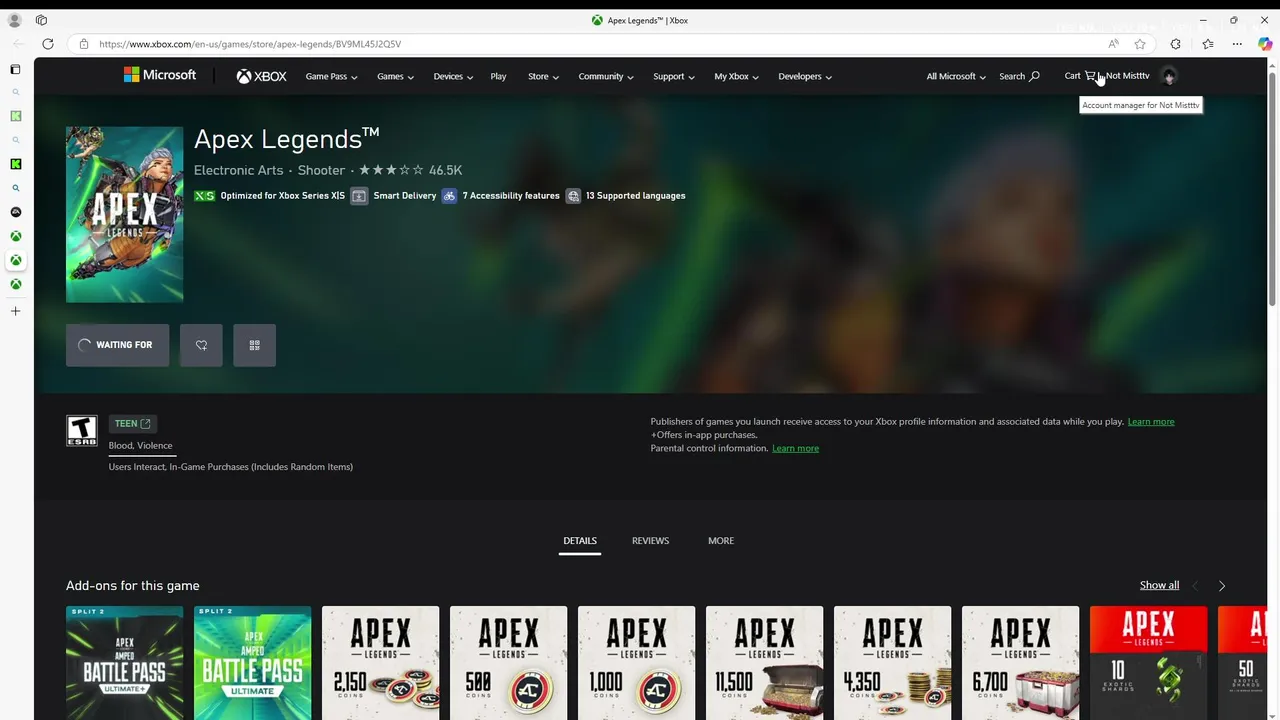
Task: Reload the page with the refresh icon
Action: tap(47, 44)
